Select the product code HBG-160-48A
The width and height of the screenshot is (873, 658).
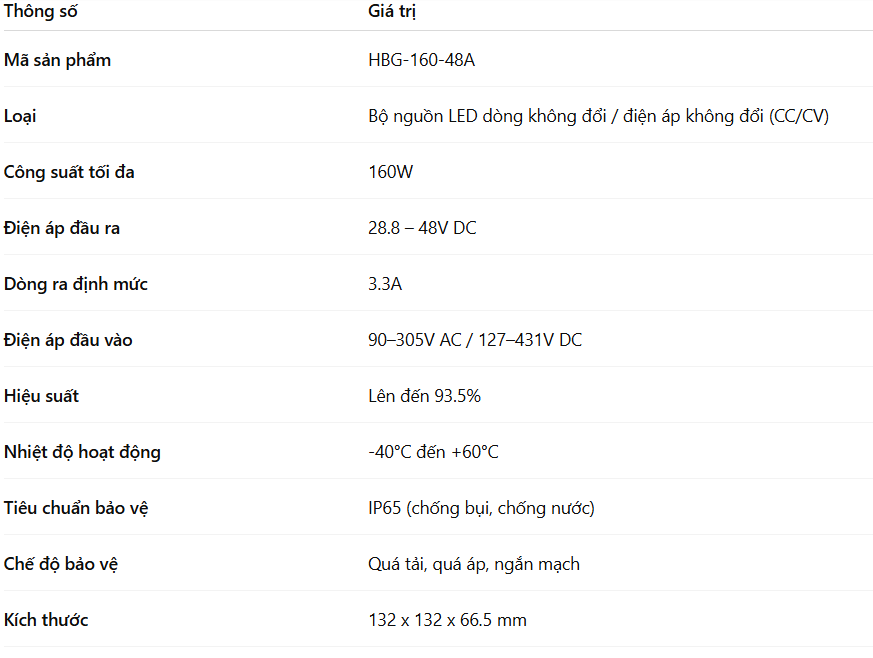[421, 60]
